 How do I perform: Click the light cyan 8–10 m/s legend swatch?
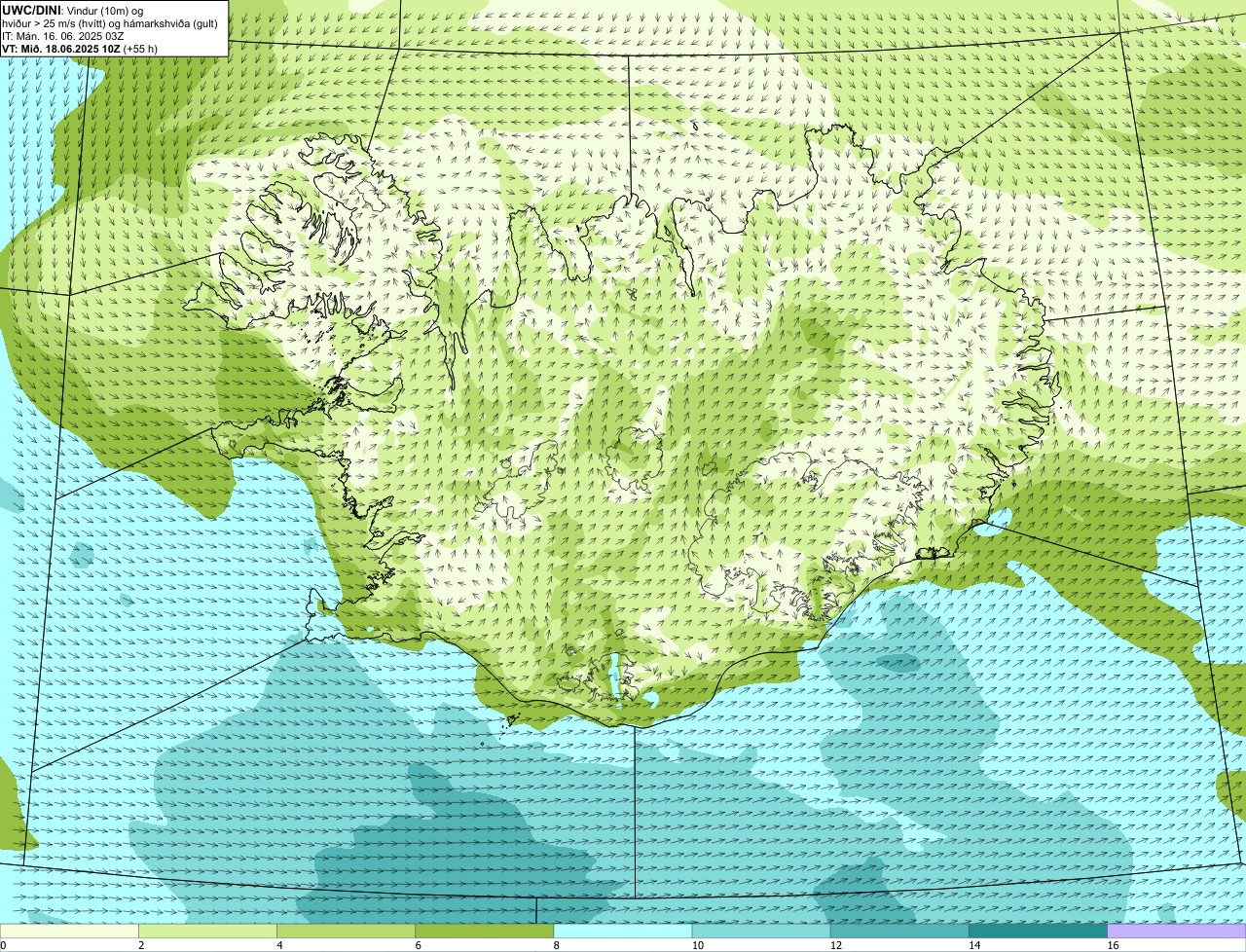(x=623, y=931)
